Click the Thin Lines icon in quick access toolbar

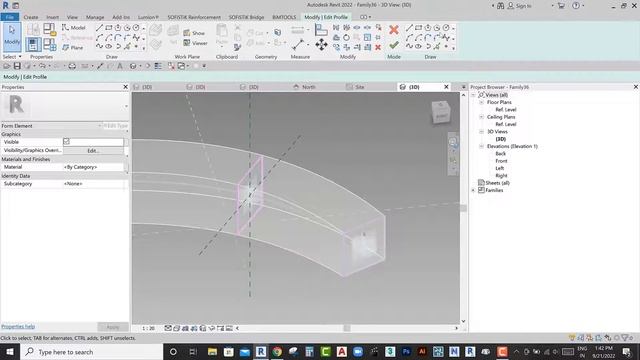tap(158, 66)
